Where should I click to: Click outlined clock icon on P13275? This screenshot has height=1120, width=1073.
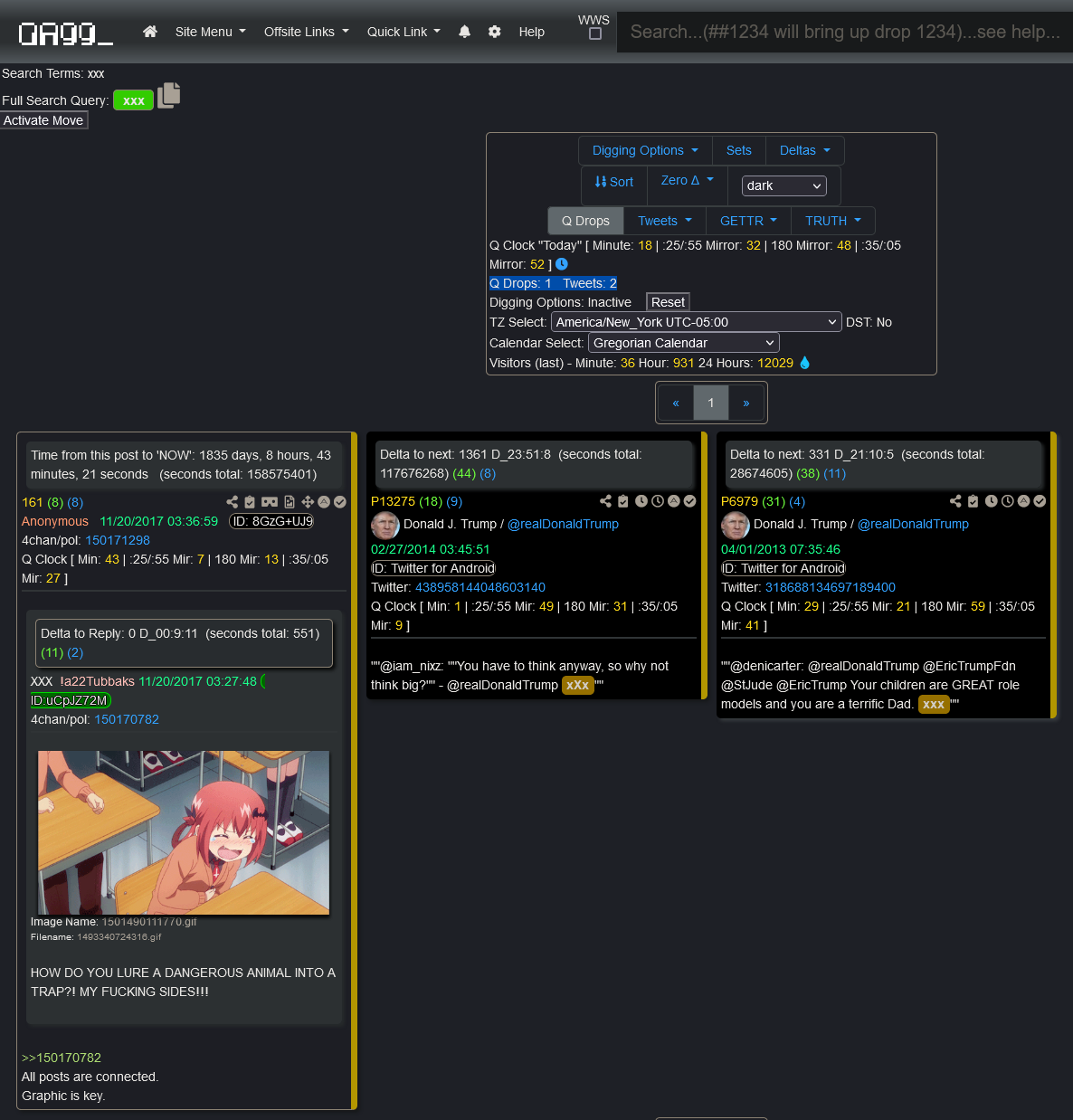[658, 501]
